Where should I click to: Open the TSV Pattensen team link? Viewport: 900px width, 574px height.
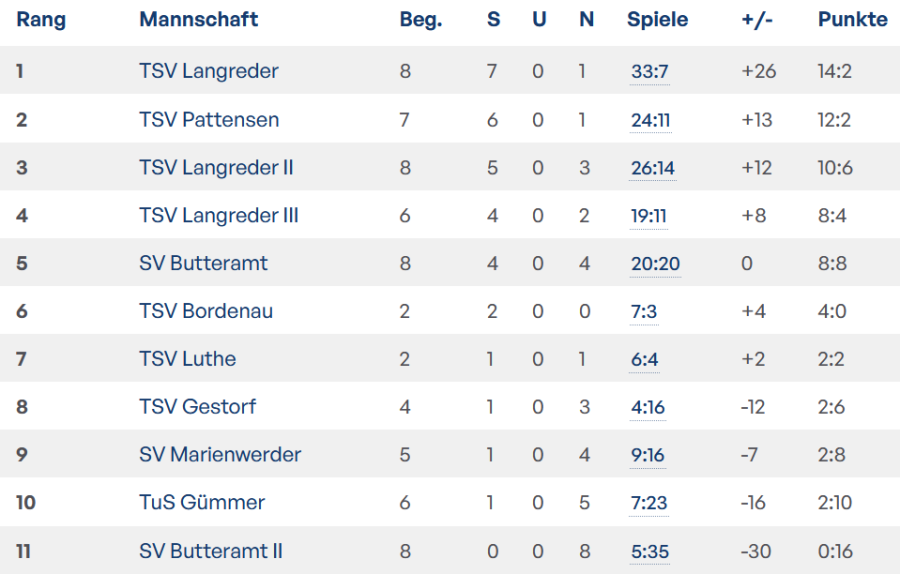[x=209, y=120]
